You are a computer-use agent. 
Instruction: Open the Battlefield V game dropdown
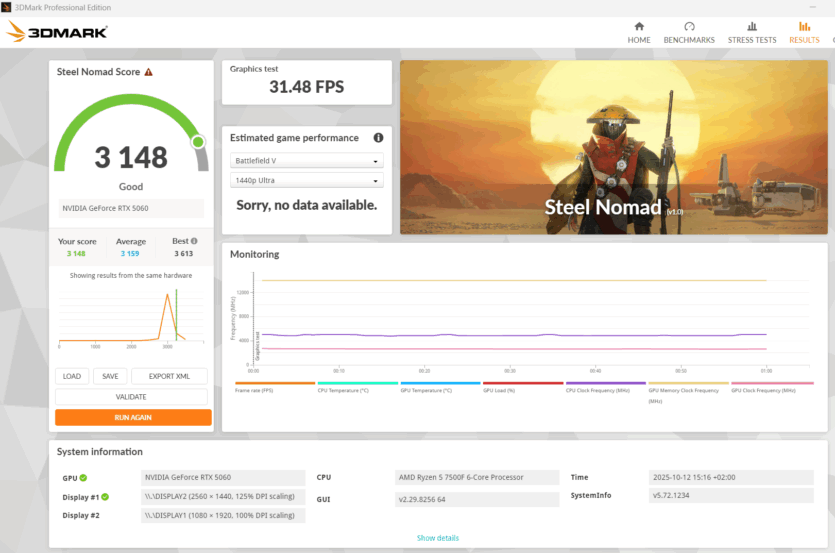point(307,161)
